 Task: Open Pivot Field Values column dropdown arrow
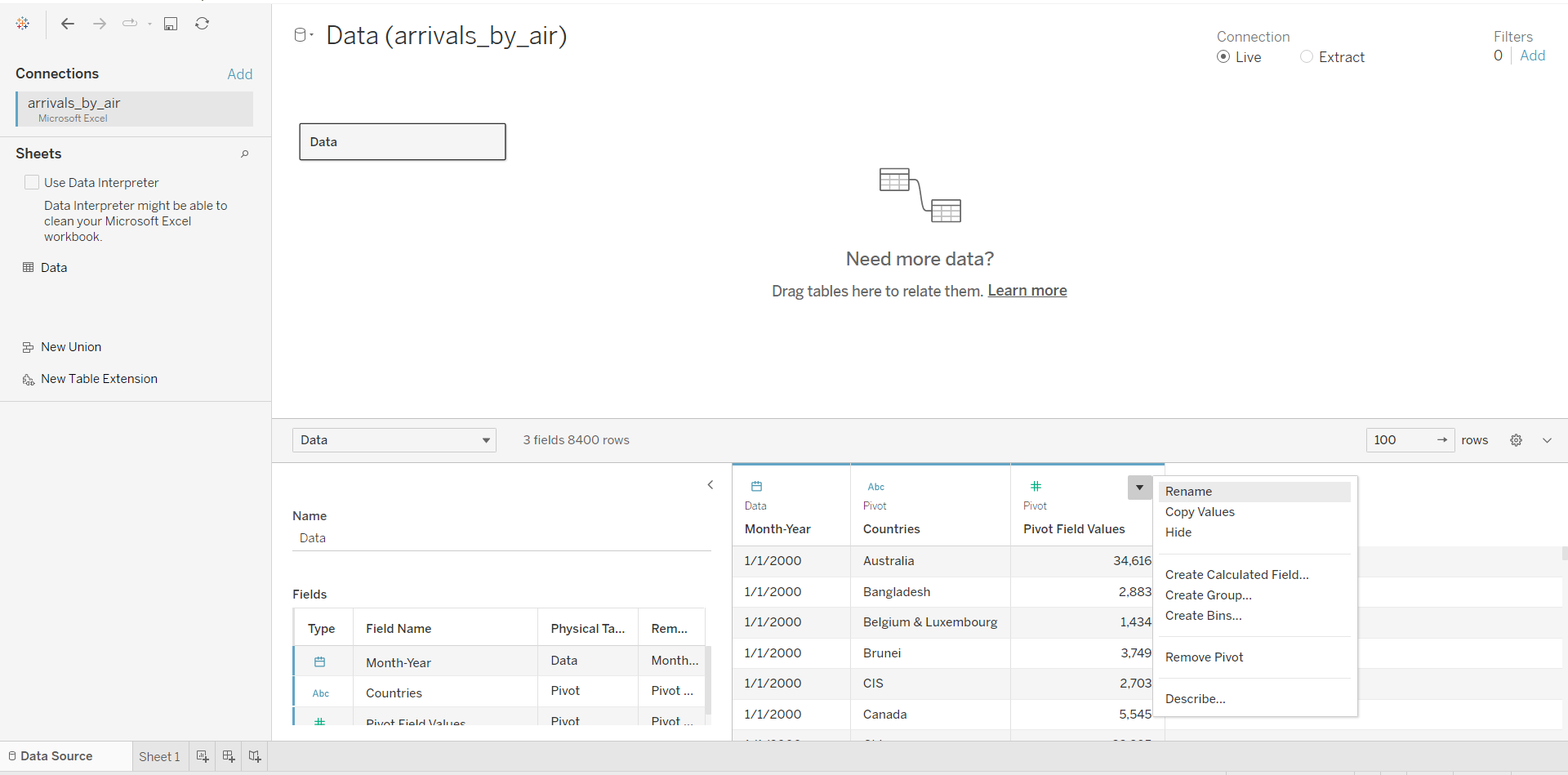coord(1139,488)
